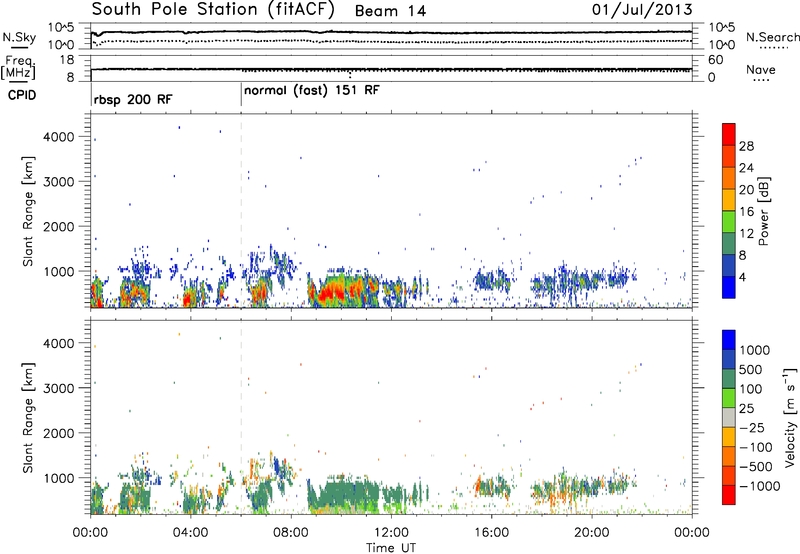Select the 'Freq. [MHz]' axis label

pyautogui.click(x=19, y=68)
